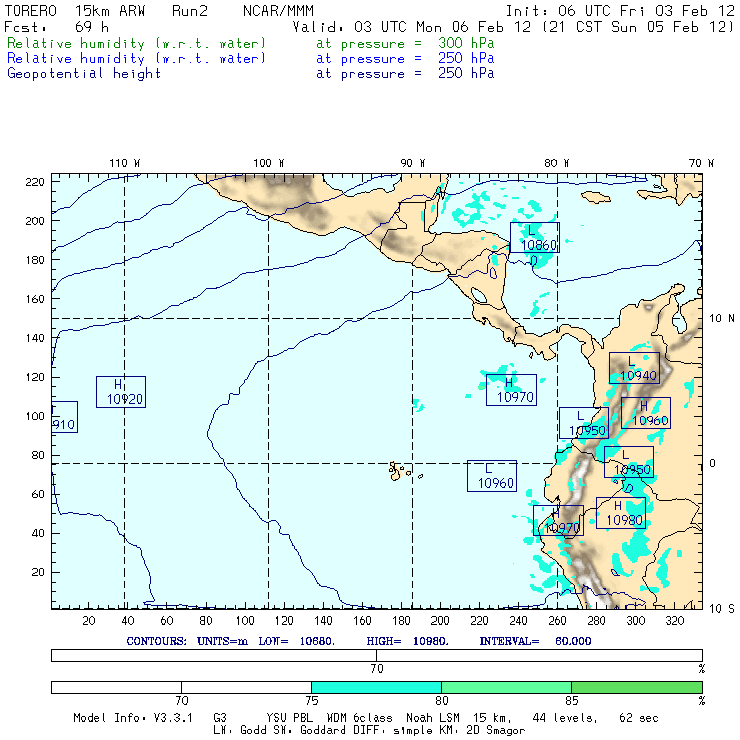Click the 'NCAR/MMM' header text
Image resolution: width=740 pixels, height=740 pixels.
278,11
